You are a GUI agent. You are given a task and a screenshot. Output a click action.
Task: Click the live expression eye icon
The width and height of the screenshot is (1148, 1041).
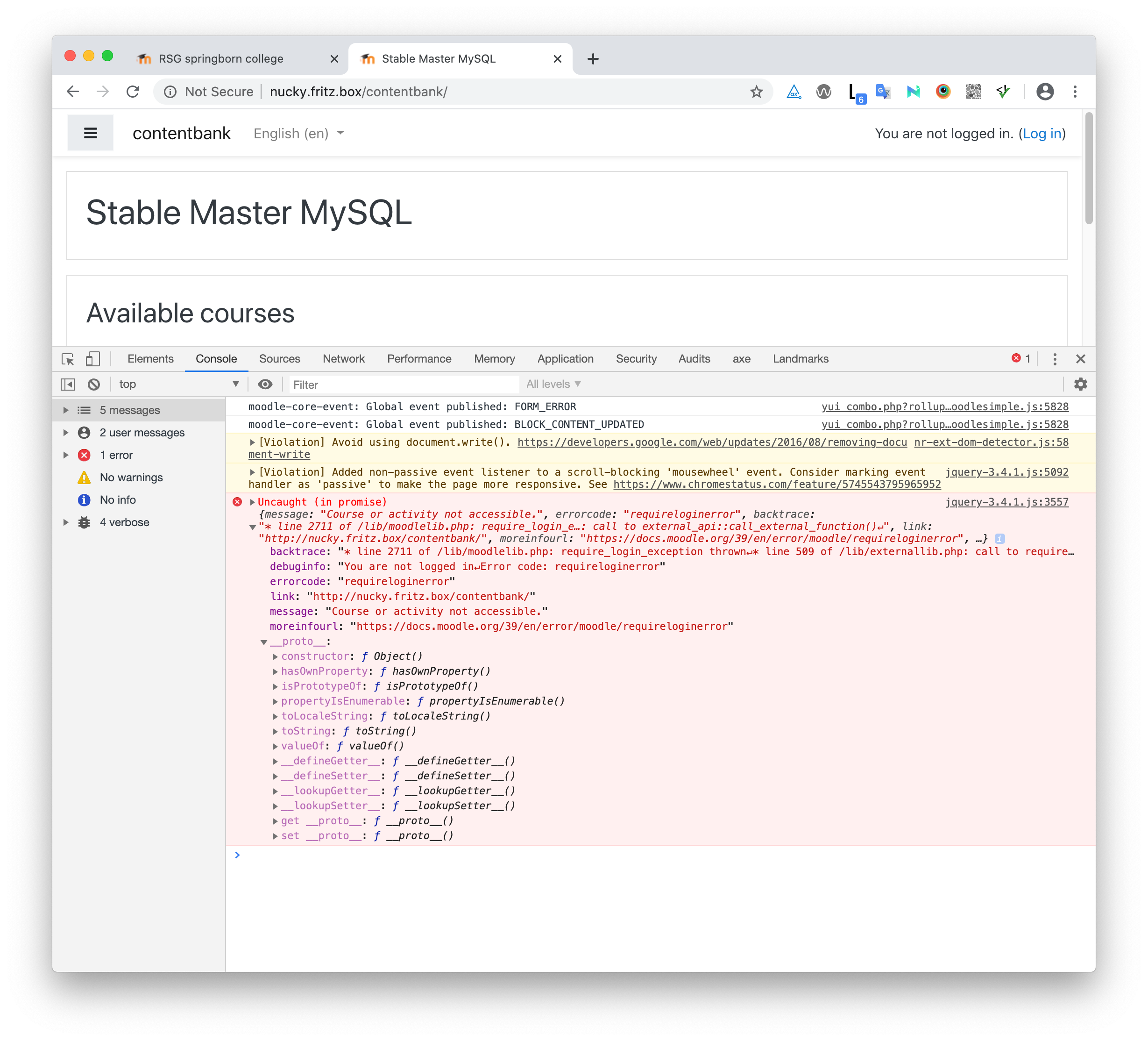coord(265,385)
